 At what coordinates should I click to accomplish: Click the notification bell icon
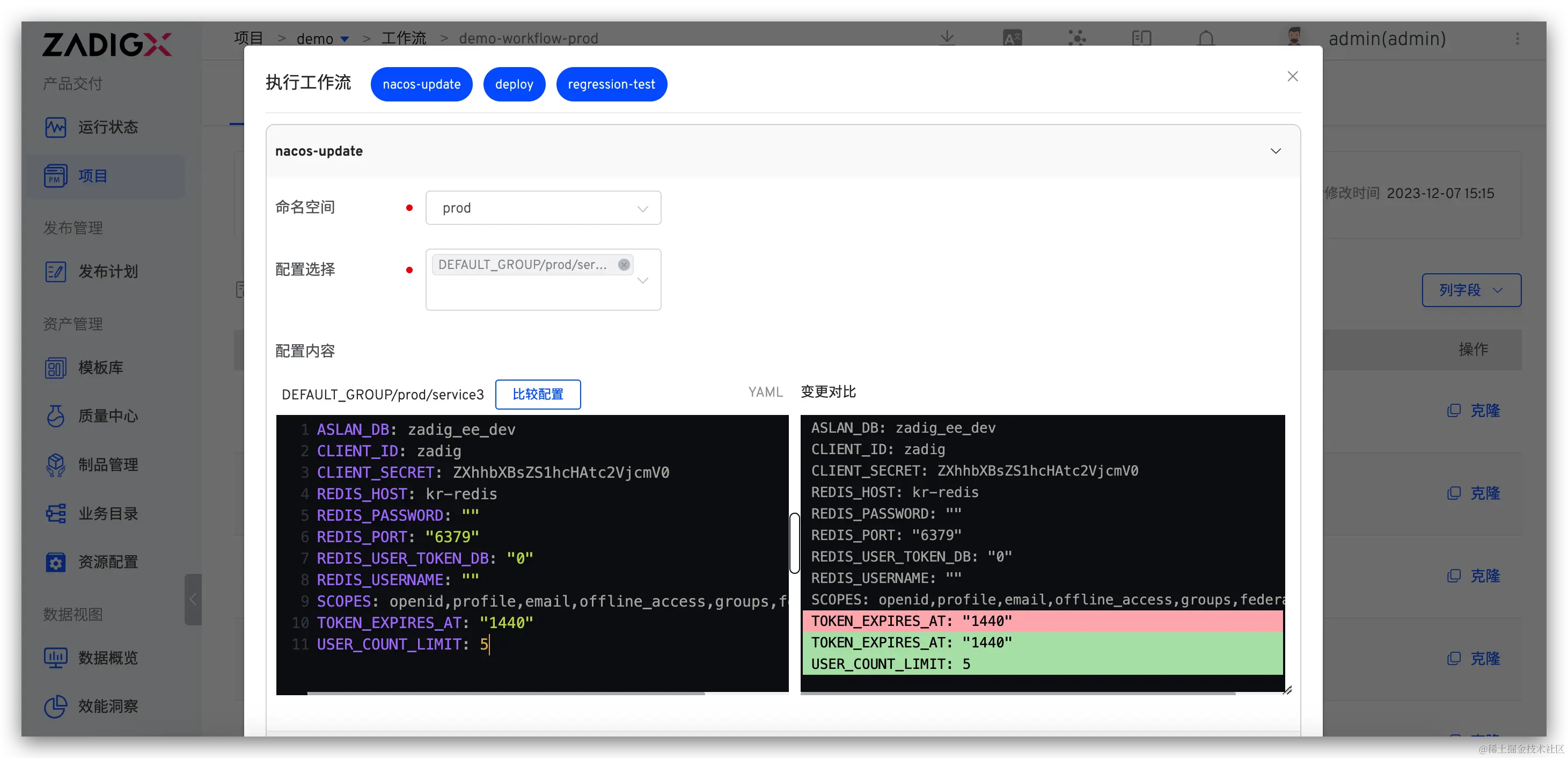[x=1206, y=38]
